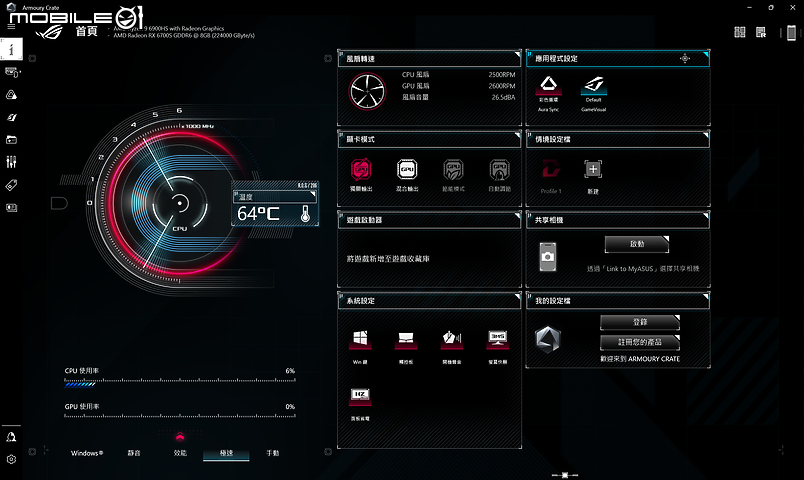The height and width of the screenshot is (480, 804).
Task: Expand the 溫度 gauge dropdown
Action: pyautogui.click(x=313, y=195)
